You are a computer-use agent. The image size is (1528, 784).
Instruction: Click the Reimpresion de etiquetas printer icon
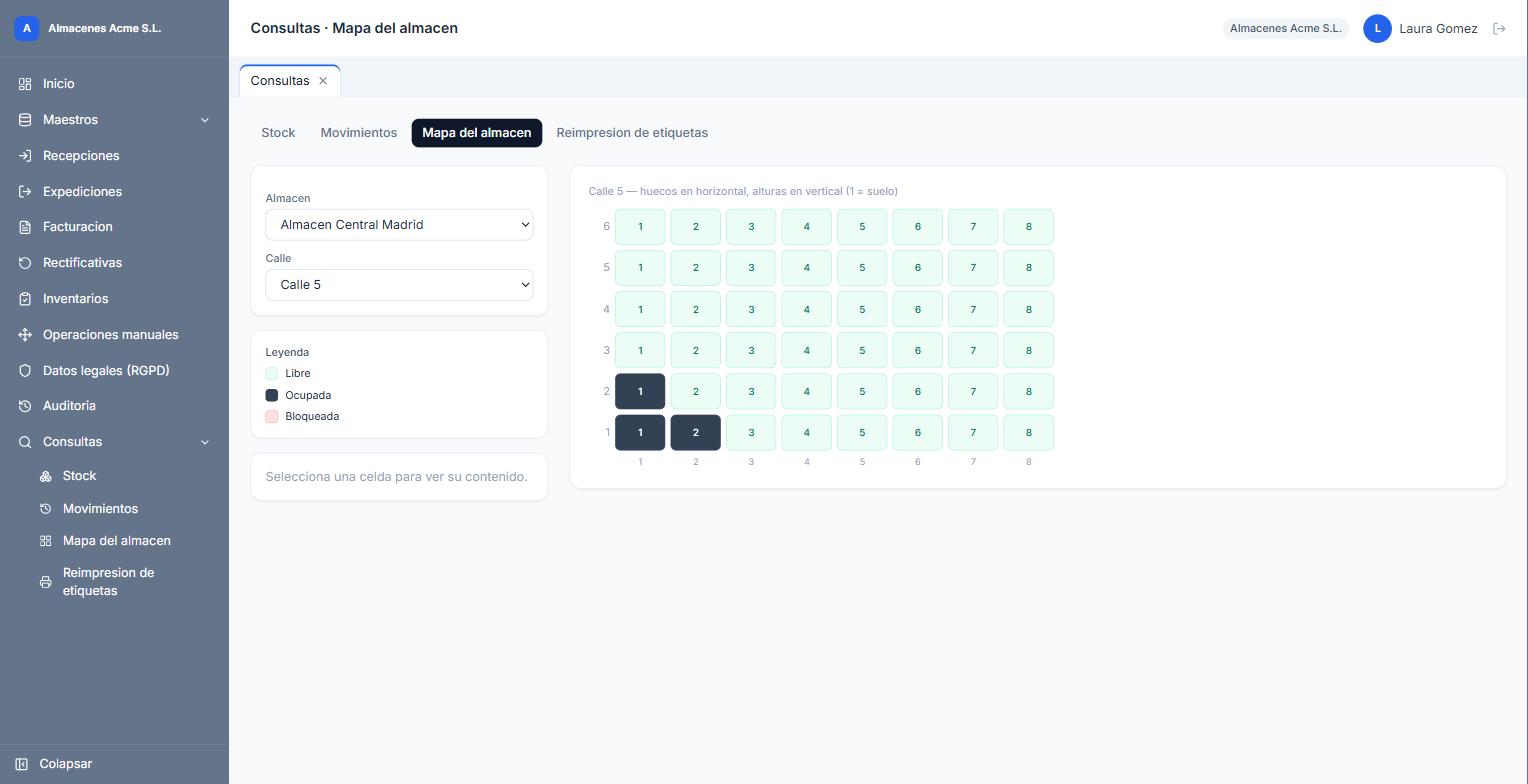point(46,582)
